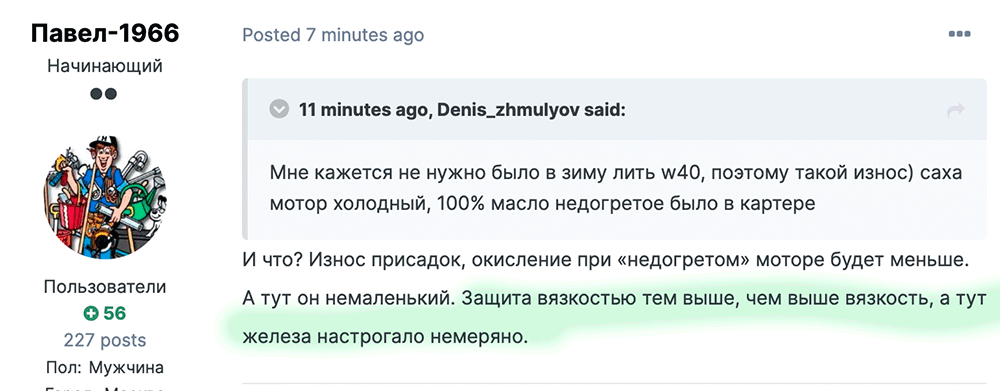
Task: Click the reputation count 56
Action: point(115,313)
